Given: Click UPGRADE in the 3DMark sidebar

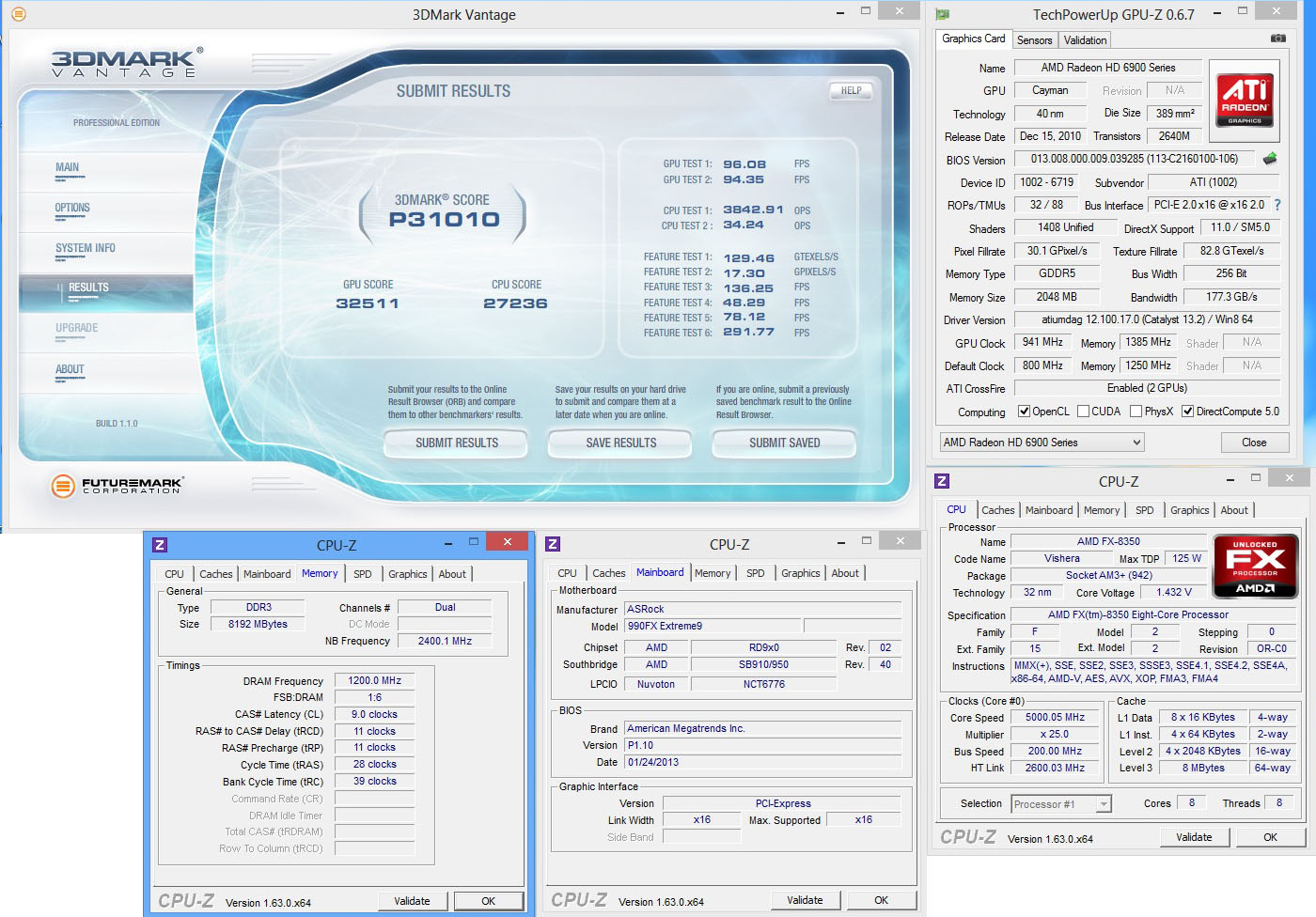Looking at the screenshot, I should [77, 328].
